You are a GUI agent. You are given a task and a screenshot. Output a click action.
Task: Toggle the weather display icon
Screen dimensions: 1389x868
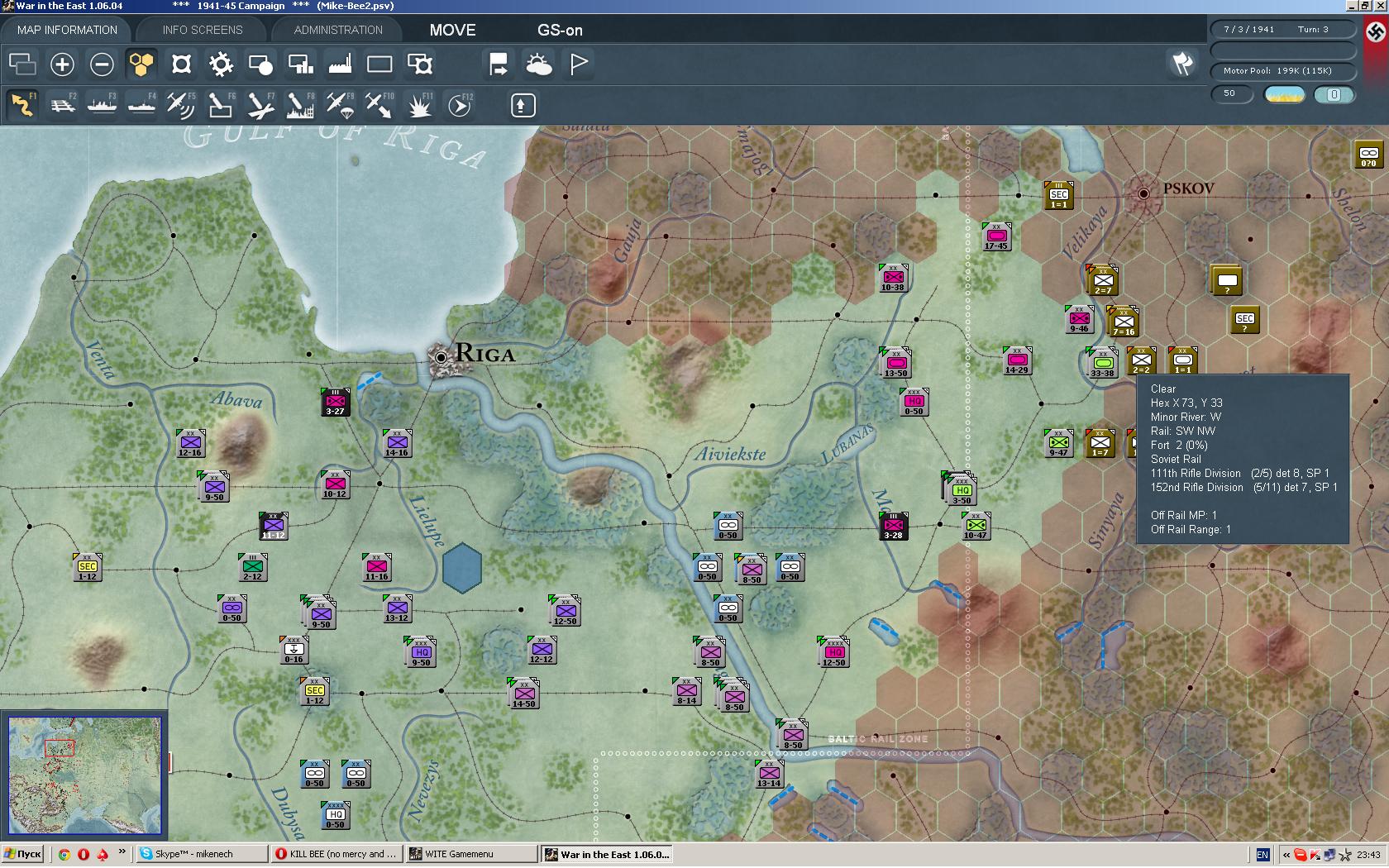click(538, 64)
